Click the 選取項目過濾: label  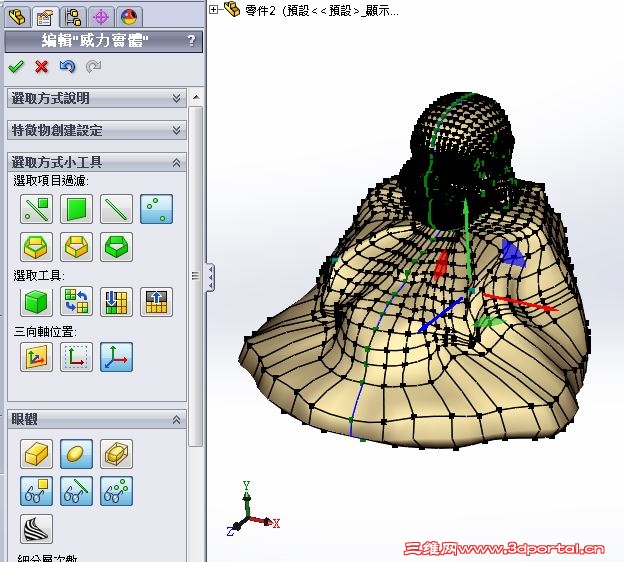click(51, 181)
